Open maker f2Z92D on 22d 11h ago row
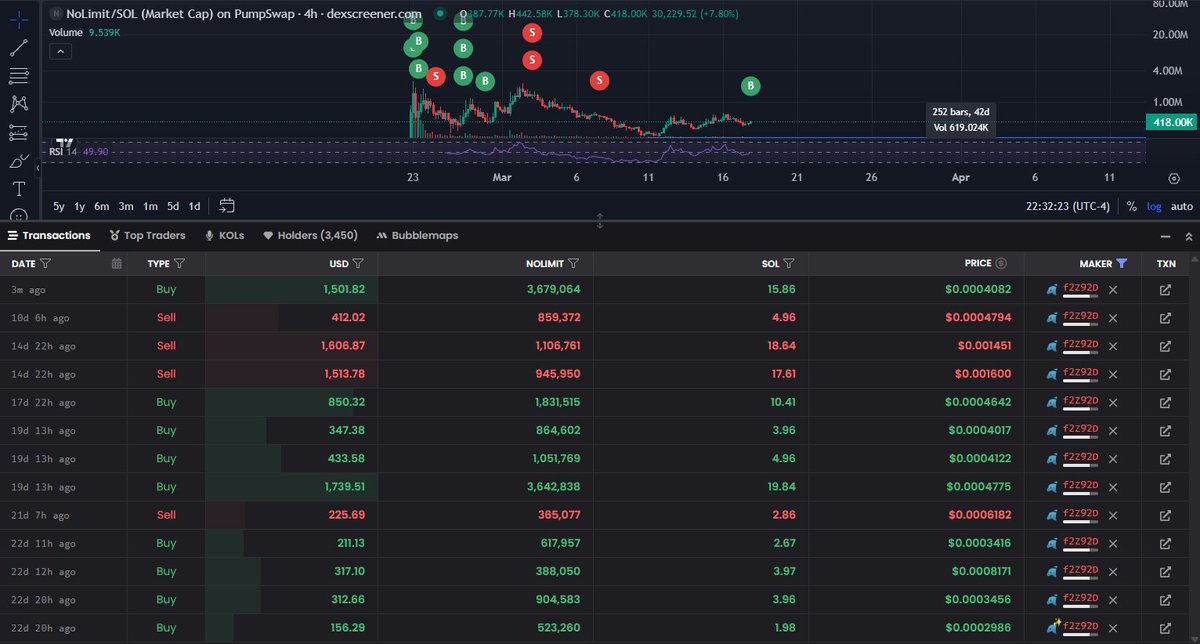This screenshot has height=644, width=1200. (1080, 542)
